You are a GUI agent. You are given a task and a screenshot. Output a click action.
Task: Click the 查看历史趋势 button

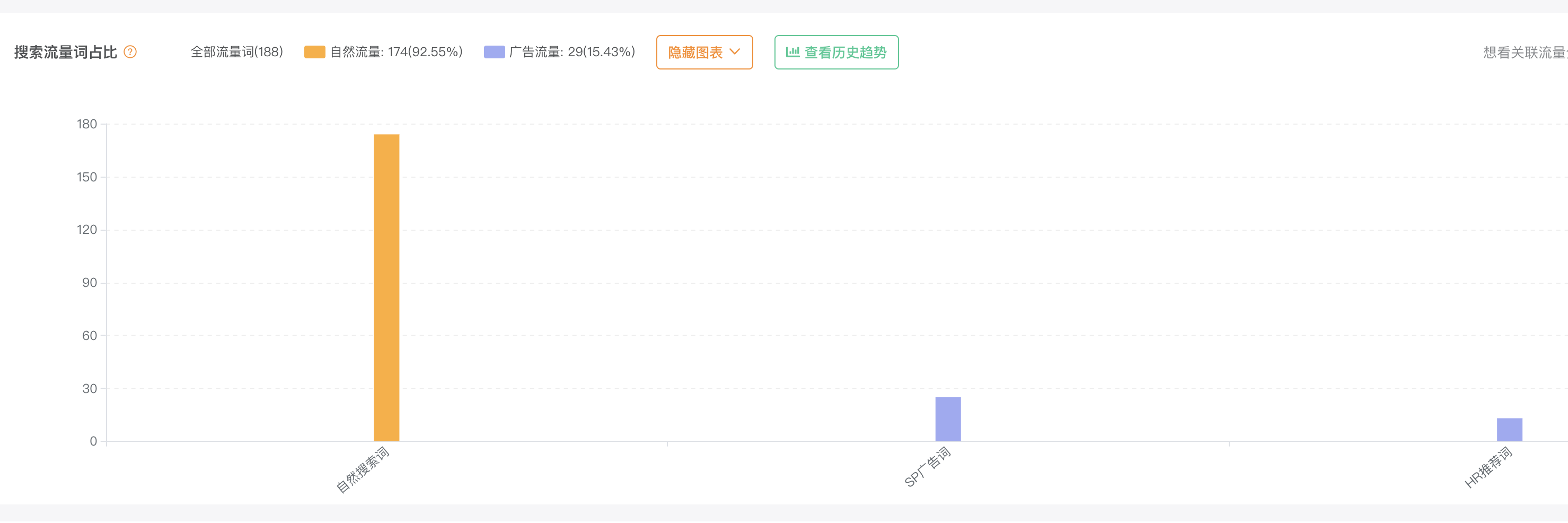836,53
